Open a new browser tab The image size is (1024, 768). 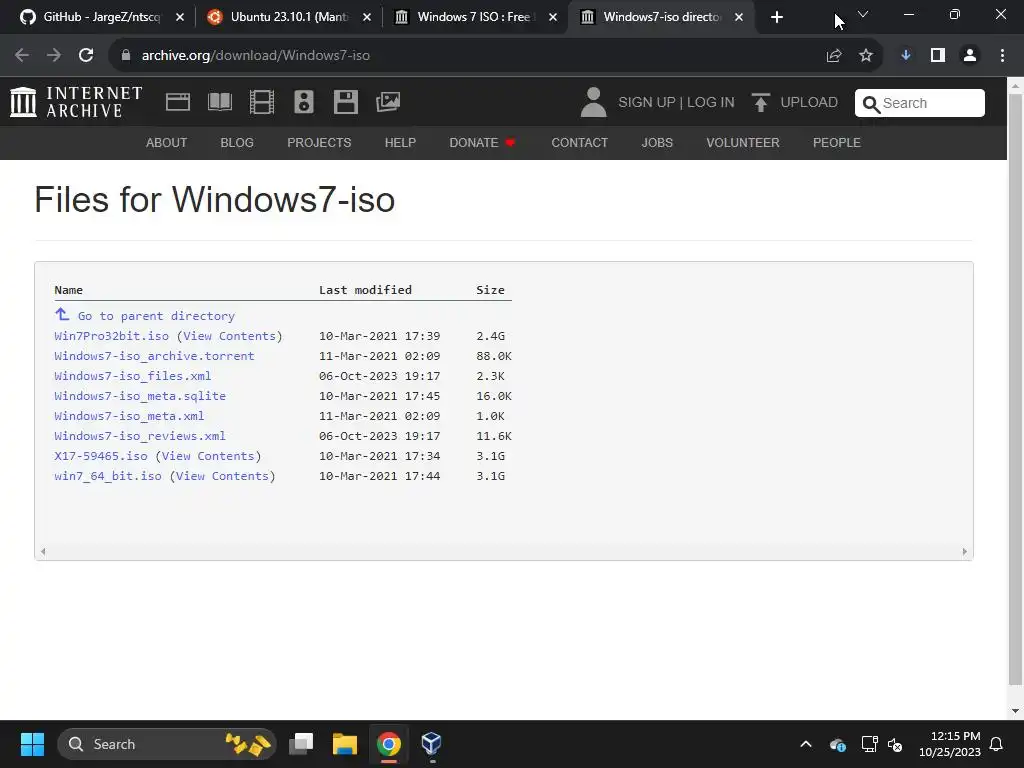pyautogui.click(x=776, y=17)
